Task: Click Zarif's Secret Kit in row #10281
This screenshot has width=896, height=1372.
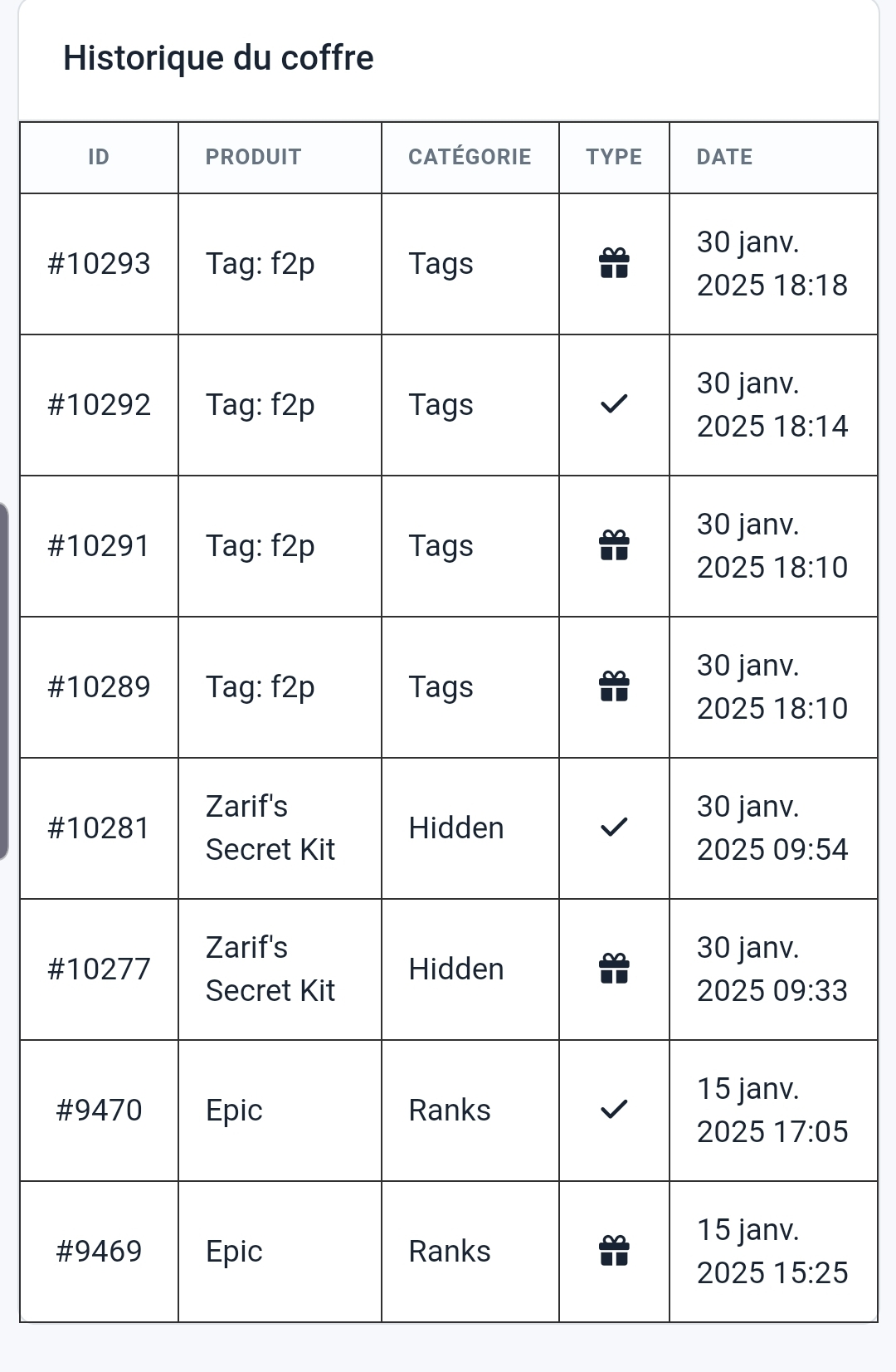Action: click(x=270, y=828)
